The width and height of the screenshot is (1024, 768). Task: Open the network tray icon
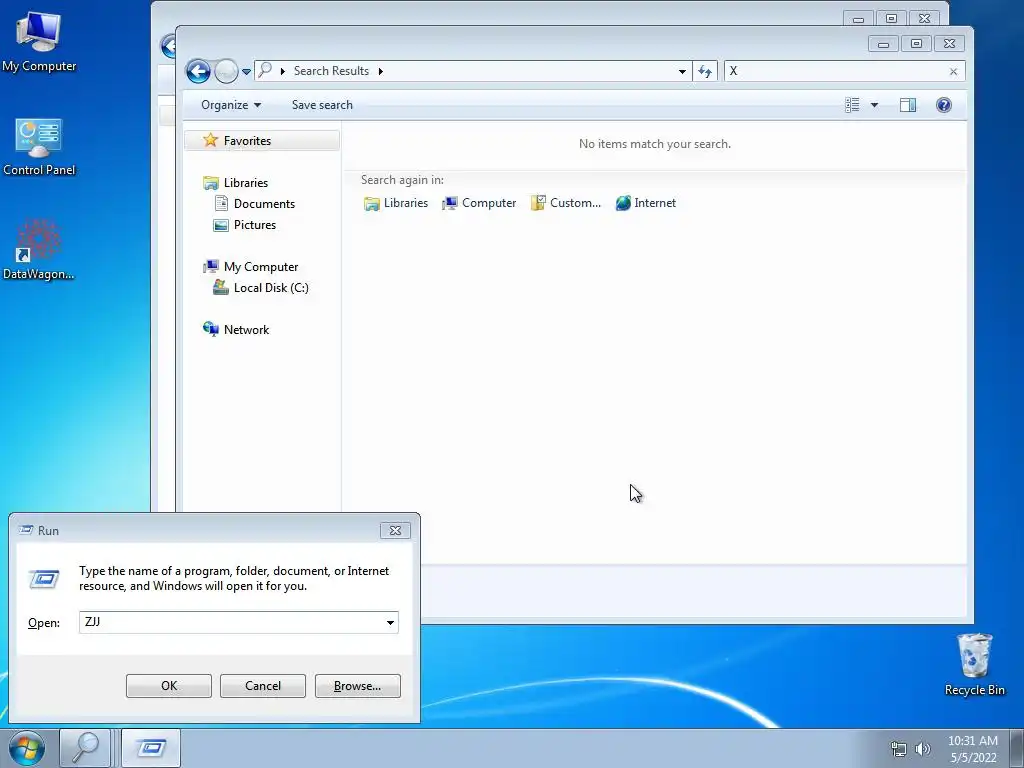[x=899, y=749]
